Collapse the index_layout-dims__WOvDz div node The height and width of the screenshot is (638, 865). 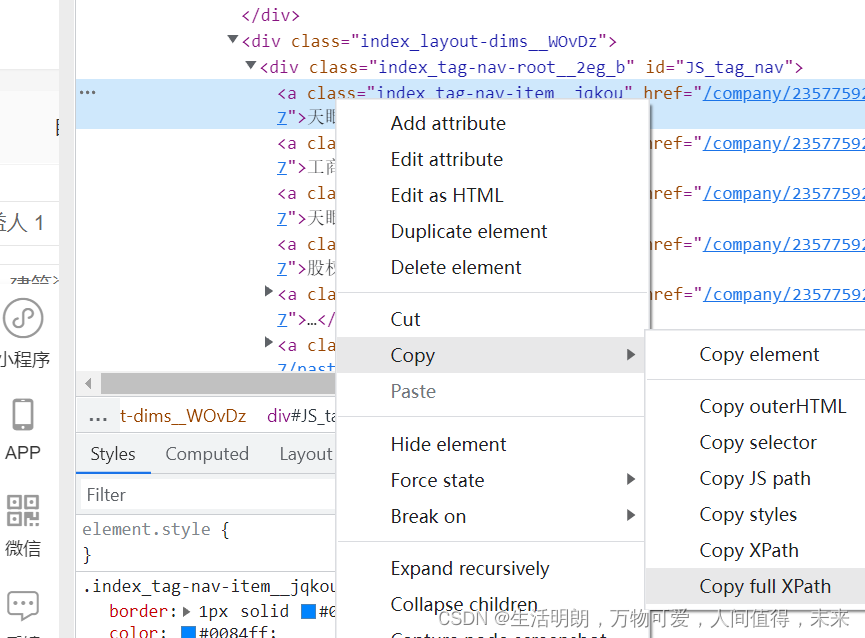[x=233, y=40]
